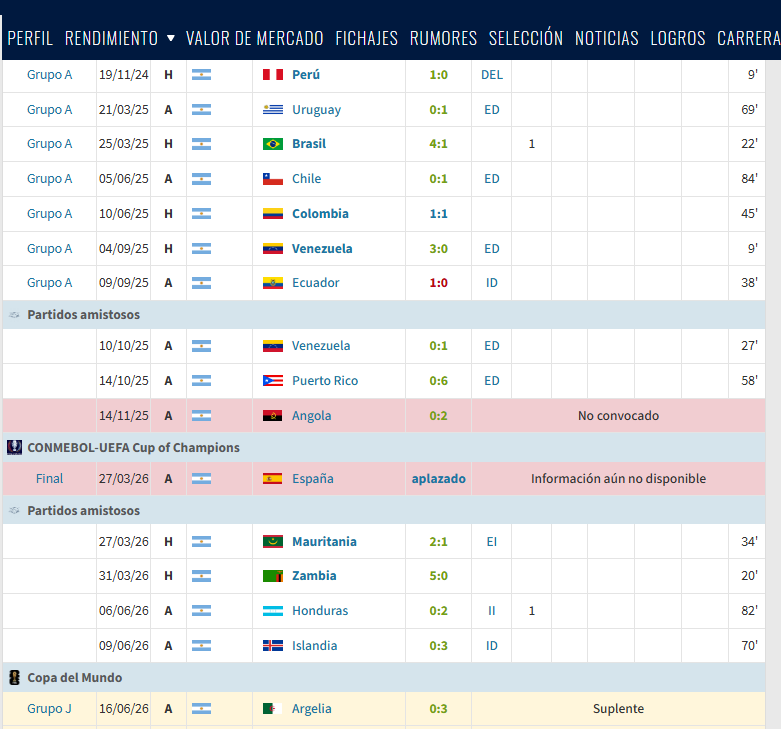Click EI position in Mauritania row
Image resolution: width=781 pixels, height=729 pixels.
point(492,541)
